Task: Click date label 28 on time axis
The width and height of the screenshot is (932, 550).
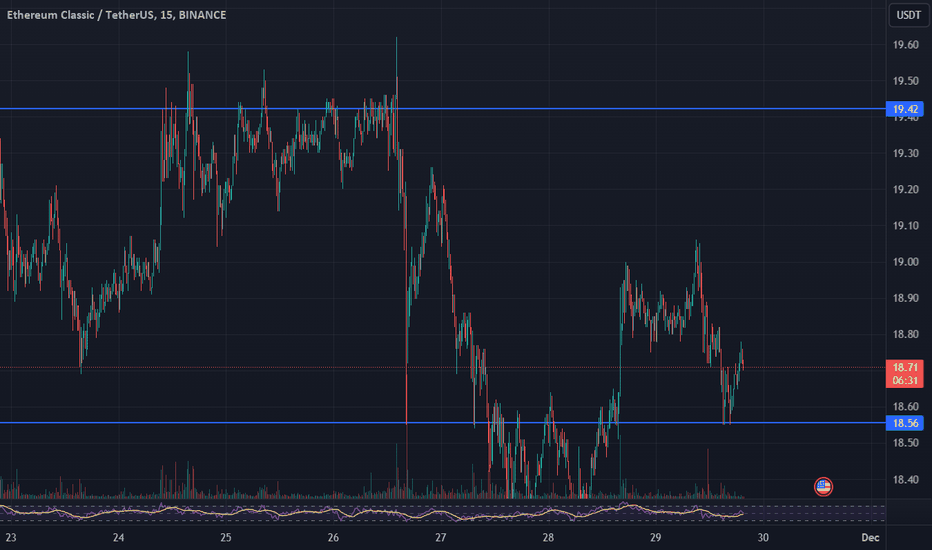Action: coord(548,538)
